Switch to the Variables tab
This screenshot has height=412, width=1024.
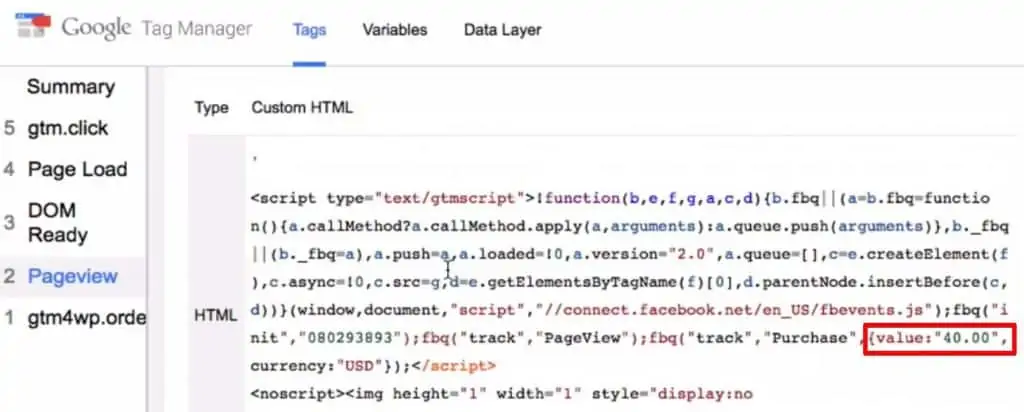click(394, 29)
